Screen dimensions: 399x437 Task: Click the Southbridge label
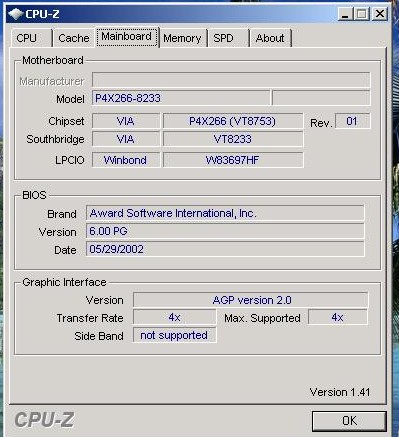click(x=55, y=139)
